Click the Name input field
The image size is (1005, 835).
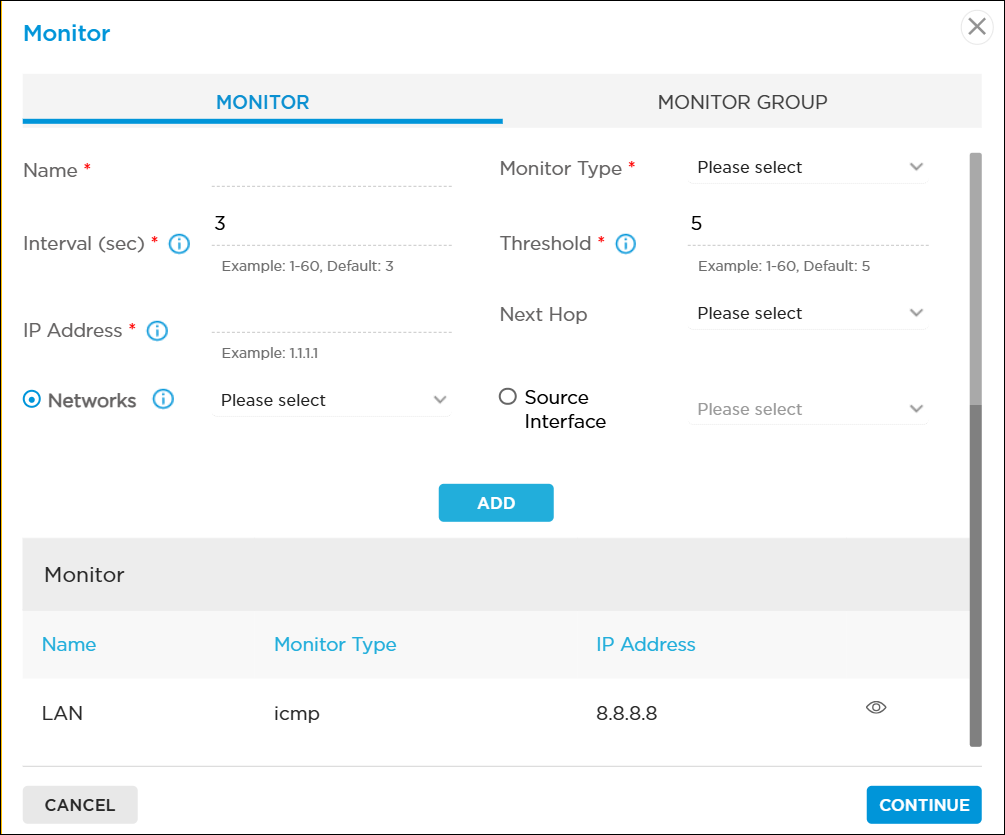tap(332, 172)
